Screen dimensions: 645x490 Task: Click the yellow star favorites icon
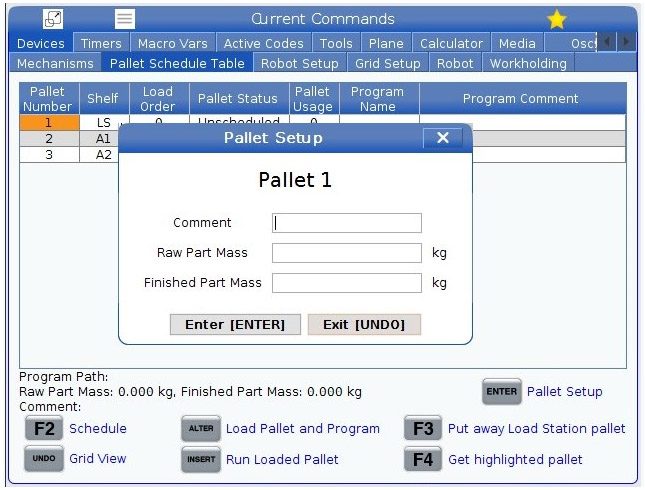(557, 19)
